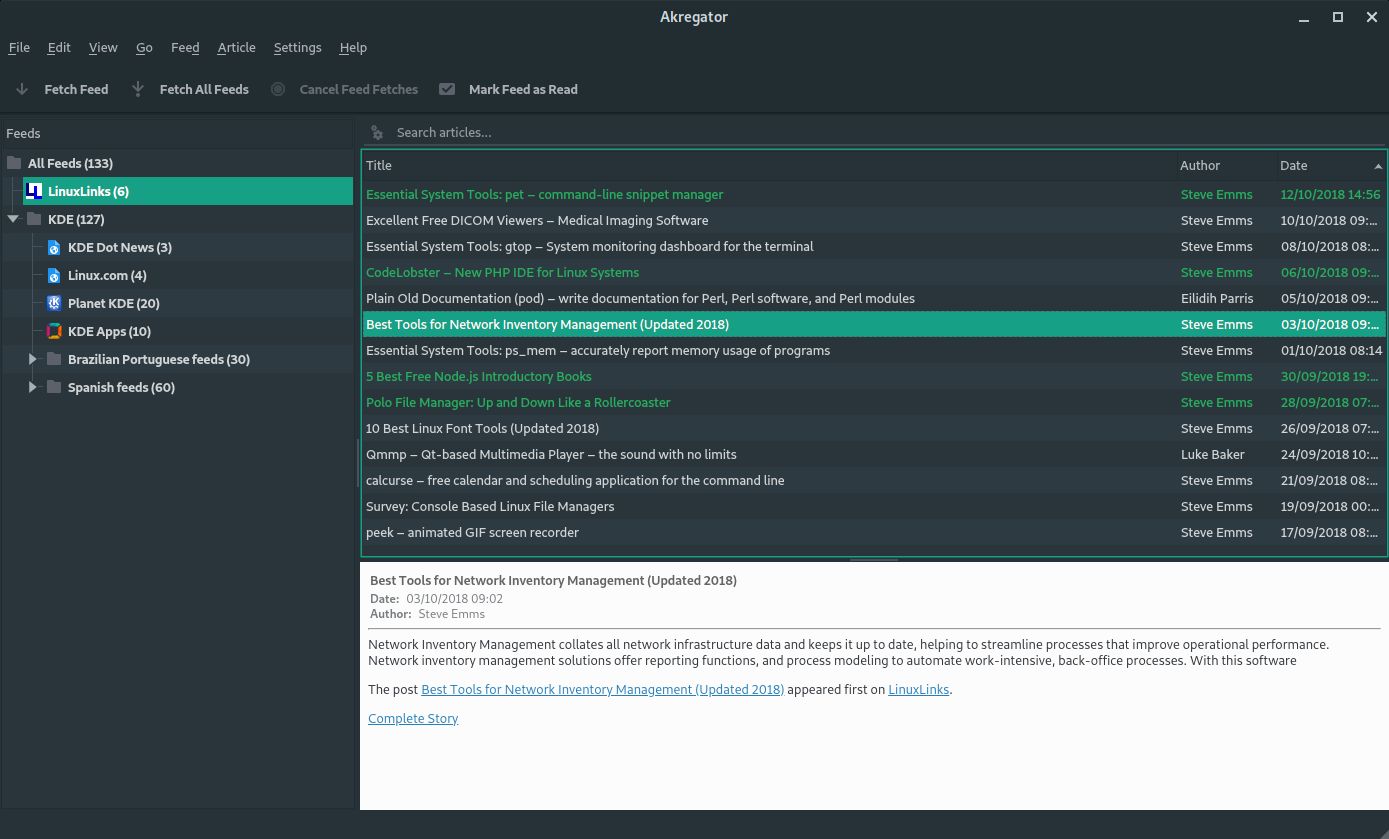Click the search filter icon beside Search articles

pyautogui.click(x=376, y=132)
